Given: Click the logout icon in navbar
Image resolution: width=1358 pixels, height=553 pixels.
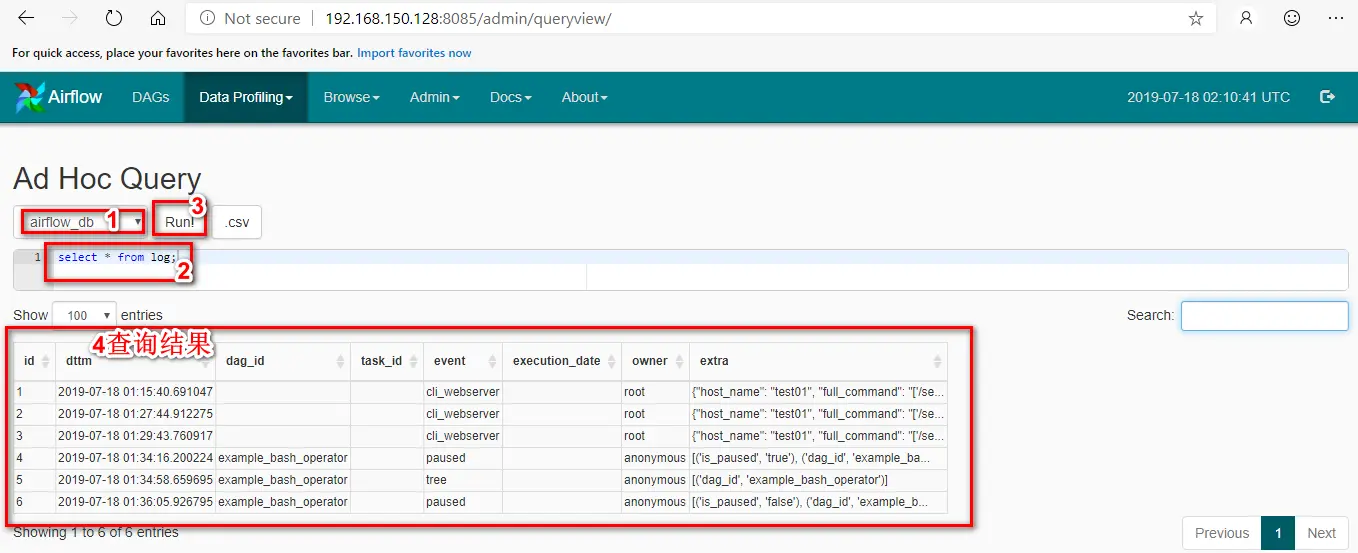Looking at the screenshot, I should (1328, 97).
